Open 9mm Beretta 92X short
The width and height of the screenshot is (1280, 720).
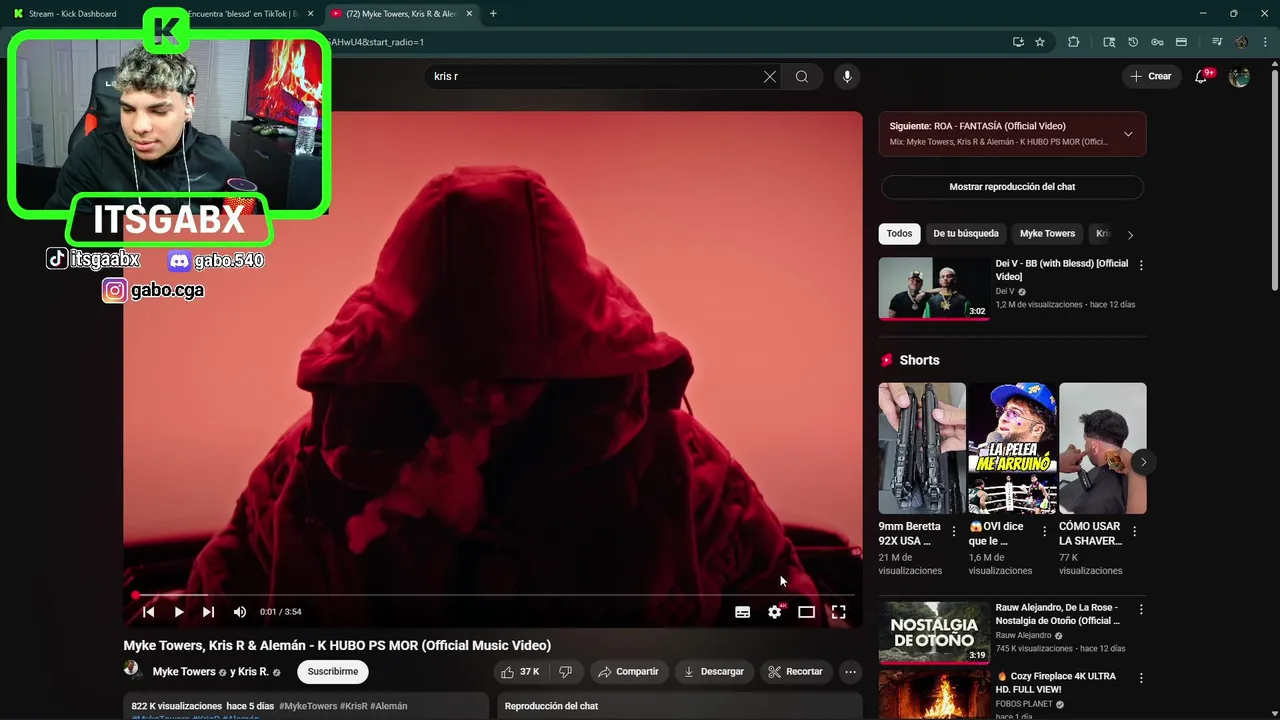(x=922, y=448)
